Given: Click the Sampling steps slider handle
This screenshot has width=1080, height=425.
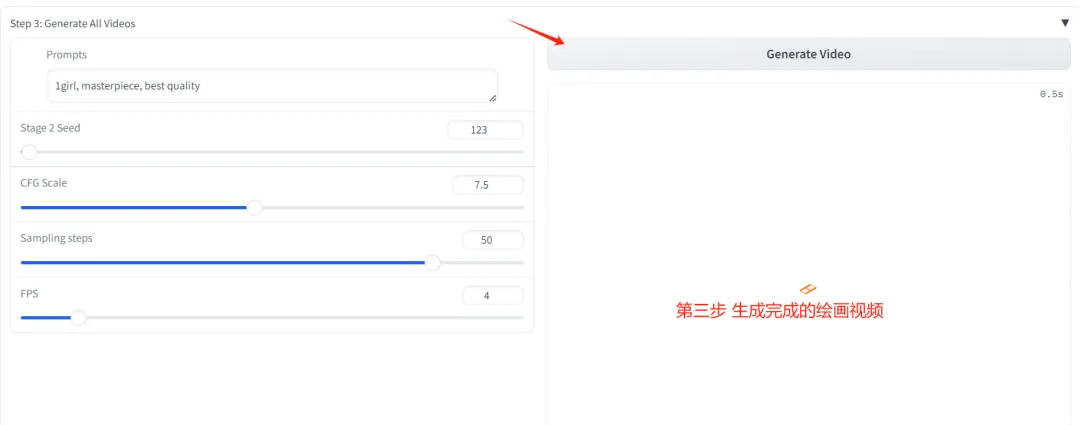Looking at the screenshot, I should (432, 263).
